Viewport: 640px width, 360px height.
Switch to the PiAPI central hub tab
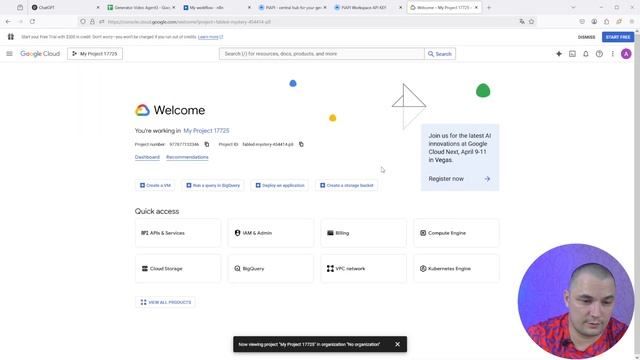(292, 7)
